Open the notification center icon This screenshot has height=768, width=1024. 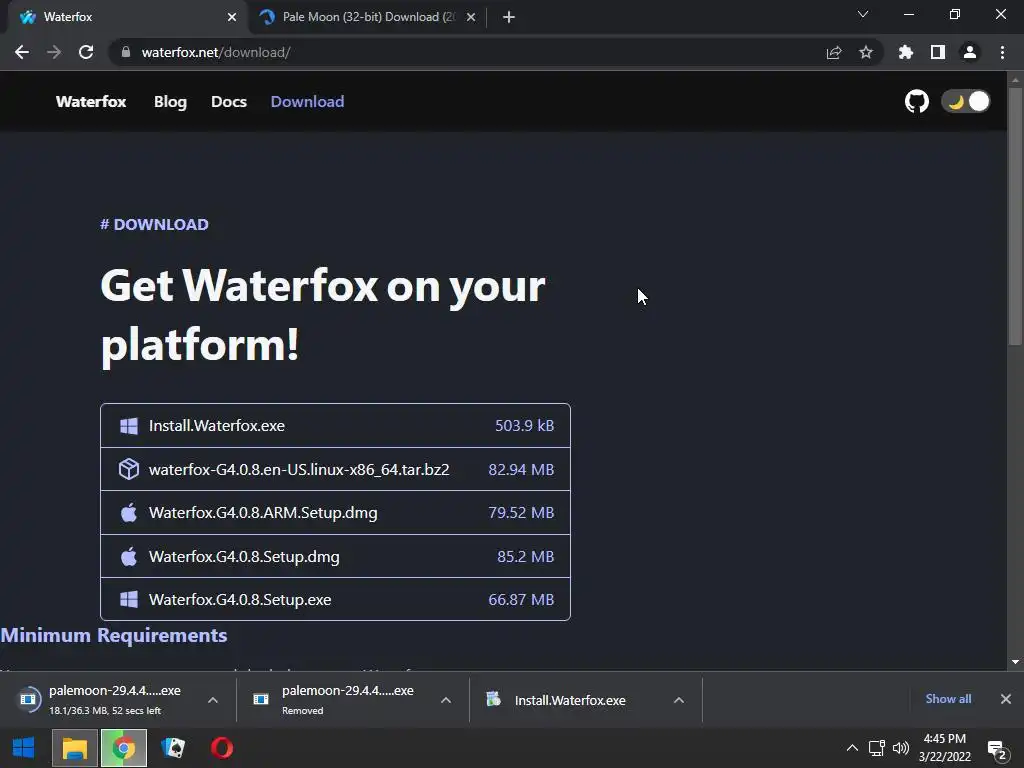pyautogui.click(x=998, y=750)
